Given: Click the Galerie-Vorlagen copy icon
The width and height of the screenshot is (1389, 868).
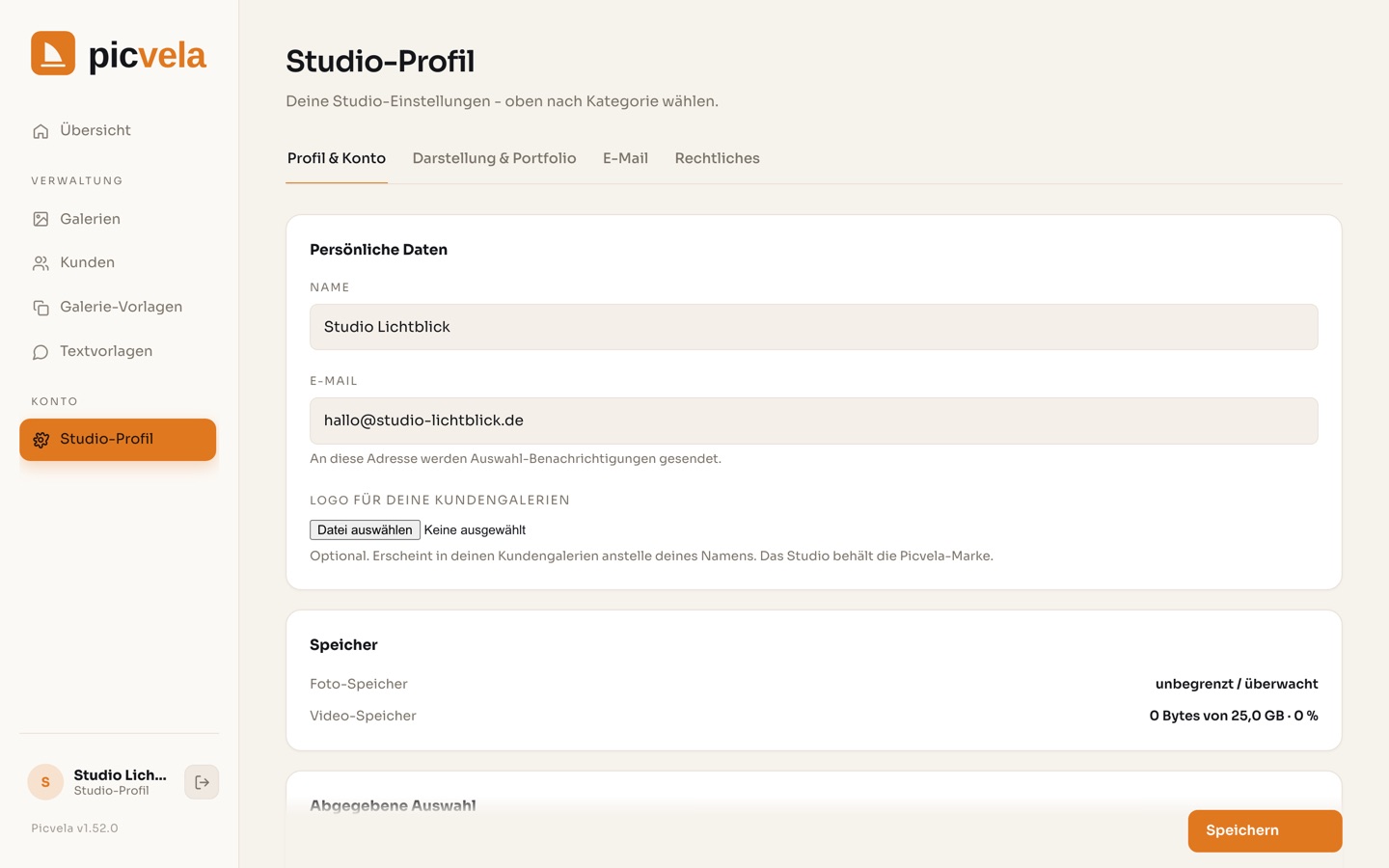Looking at the screenshot, I should click(x=41, y=308).
